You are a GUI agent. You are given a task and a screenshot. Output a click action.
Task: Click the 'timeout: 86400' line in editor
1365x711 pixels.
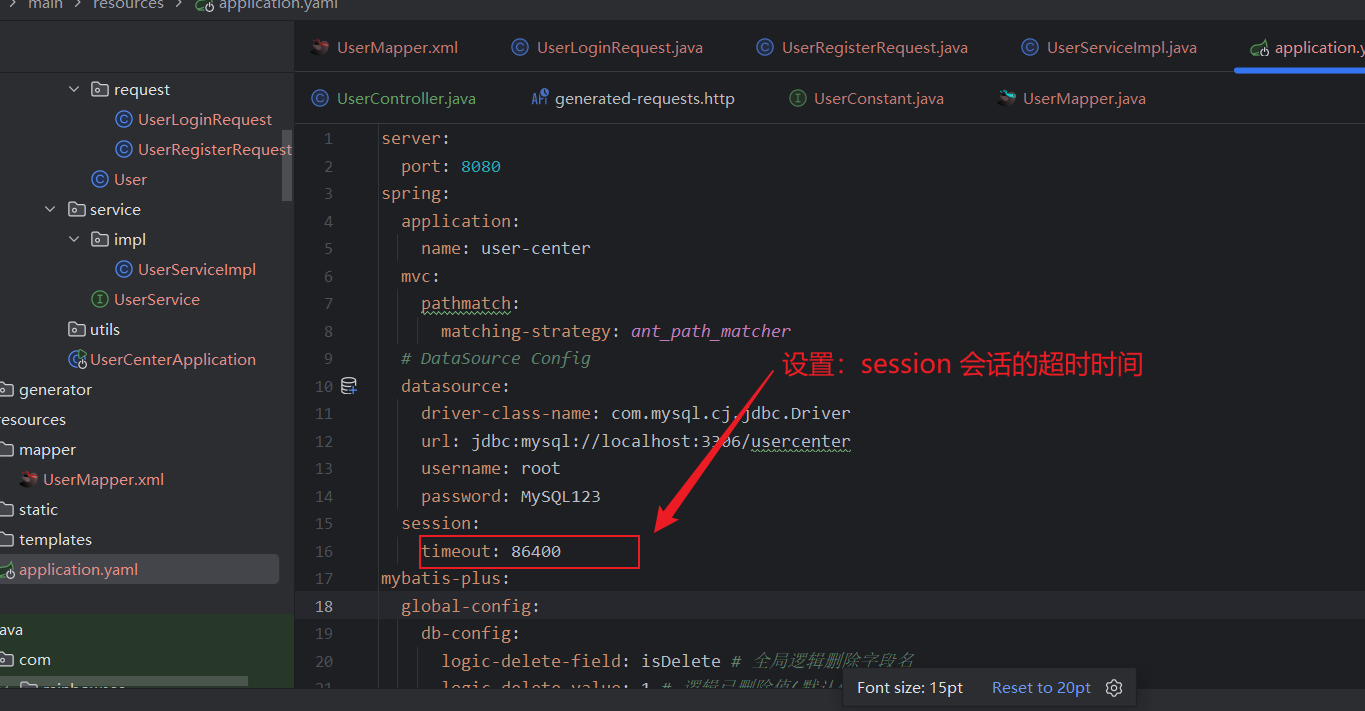pos(491,551)
